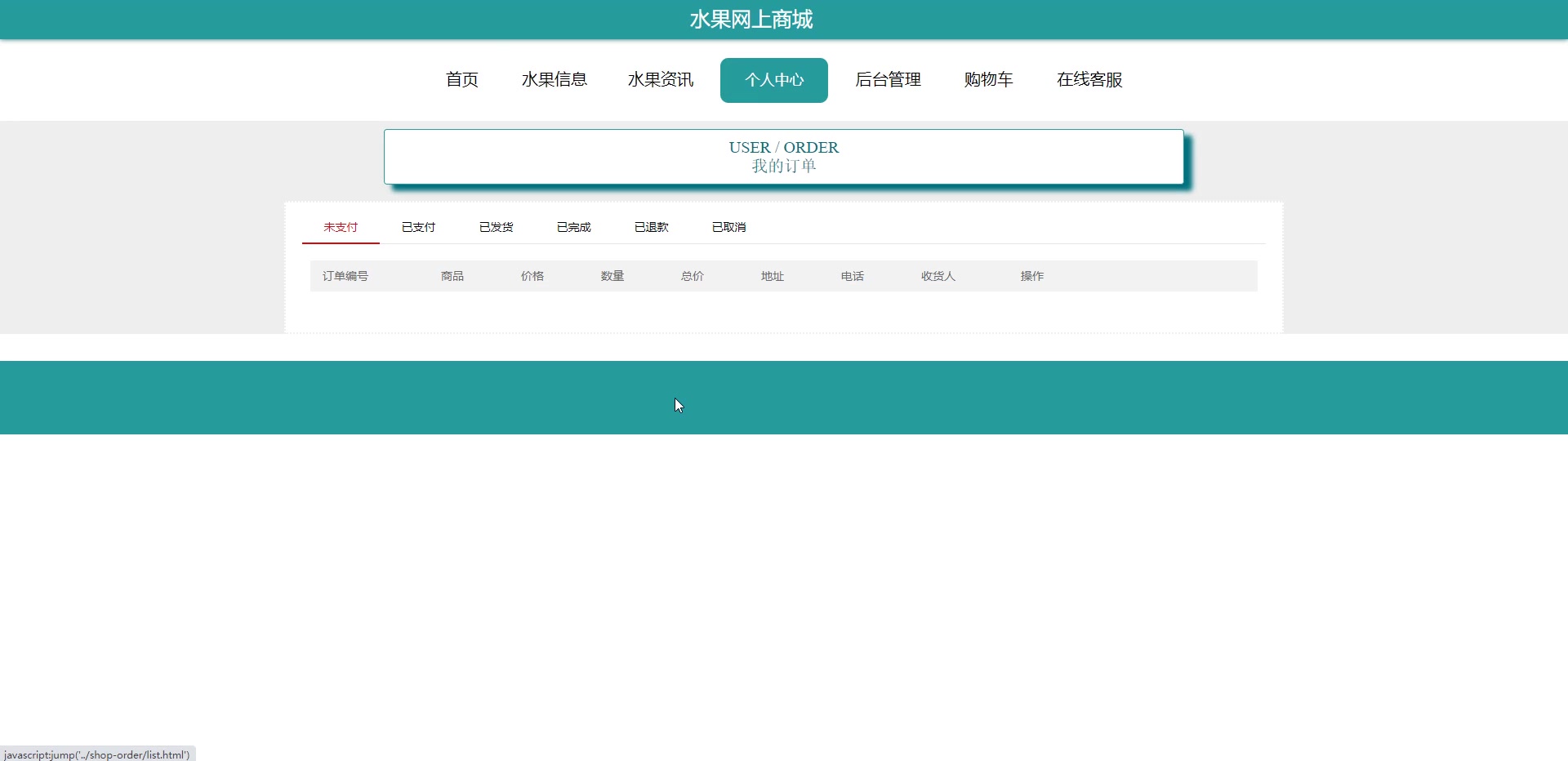
Task: Open the 在线客服 online customer service
Action: pyautogui.click(x=1089, y=80)
